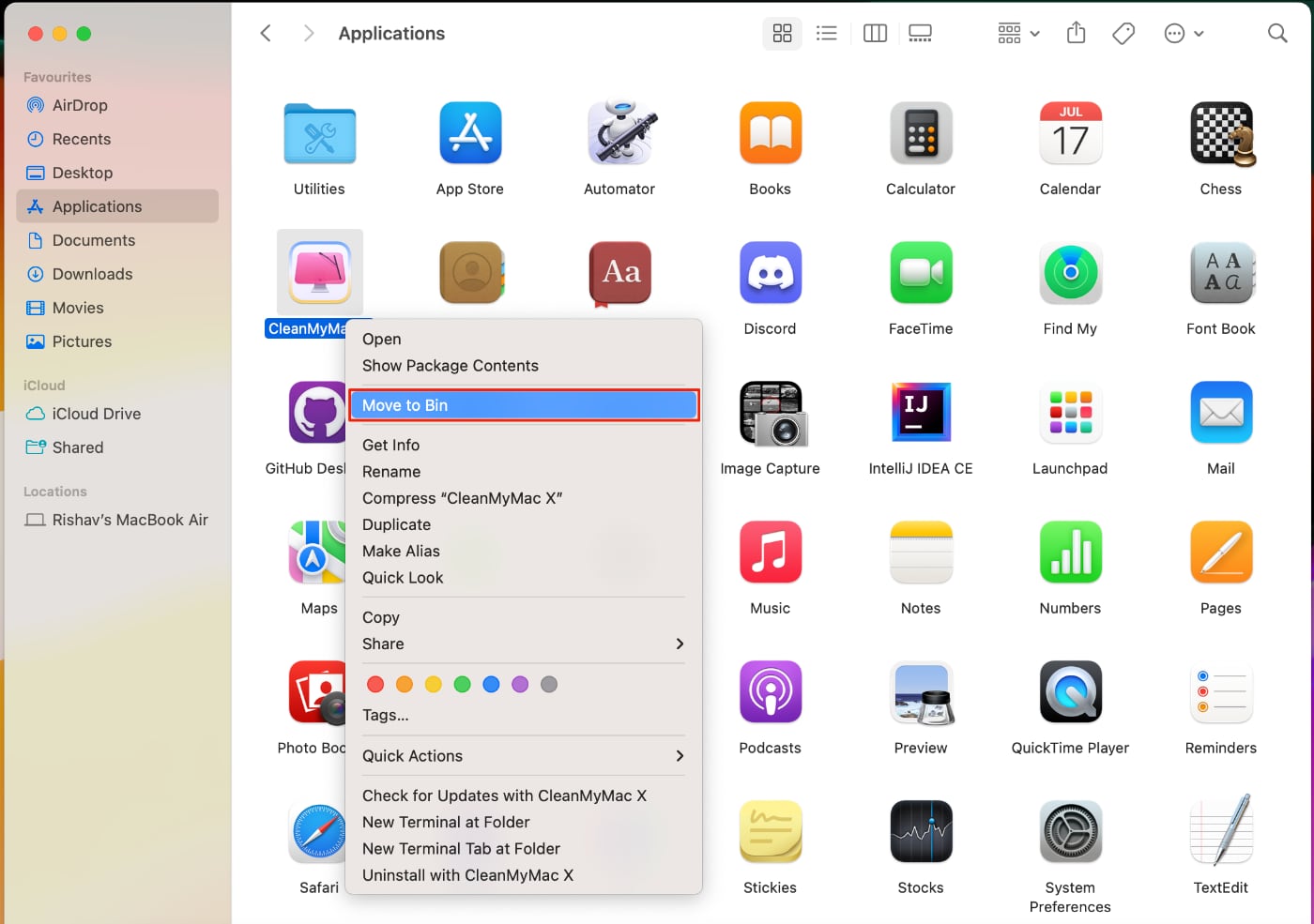This screenshot has height=924, width=1314.
Task: Switch to list view in toolbar
Action: click(827, 34)
